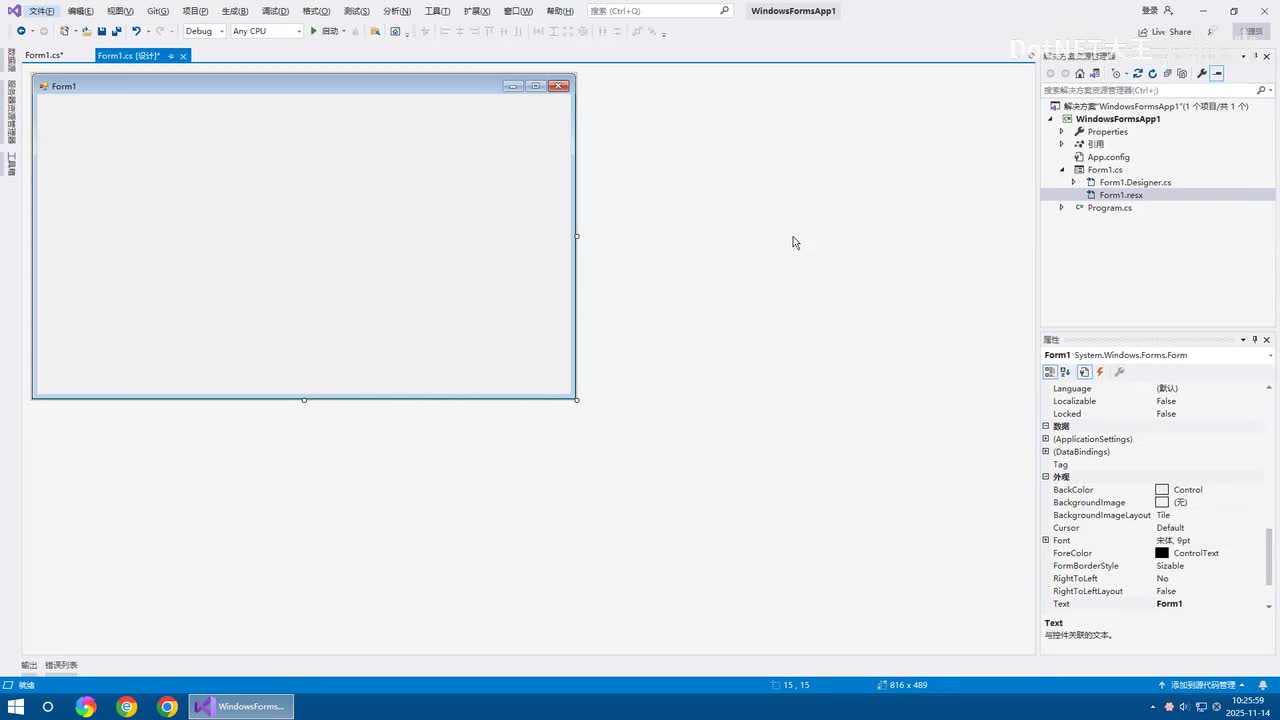1280x720 pixels.
Task: Click the title bar search box
Action: [660, 11]
